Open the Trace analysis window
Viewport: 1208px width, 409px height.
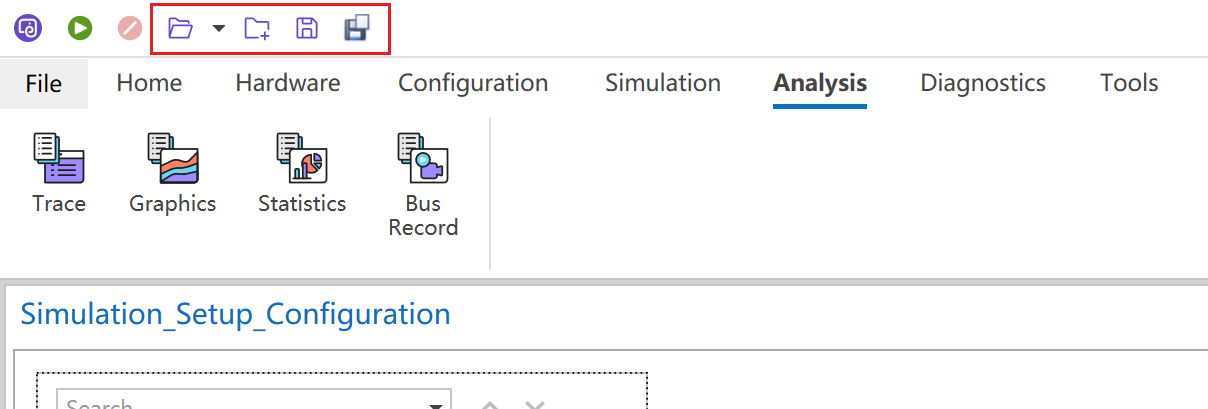[59, 173]
